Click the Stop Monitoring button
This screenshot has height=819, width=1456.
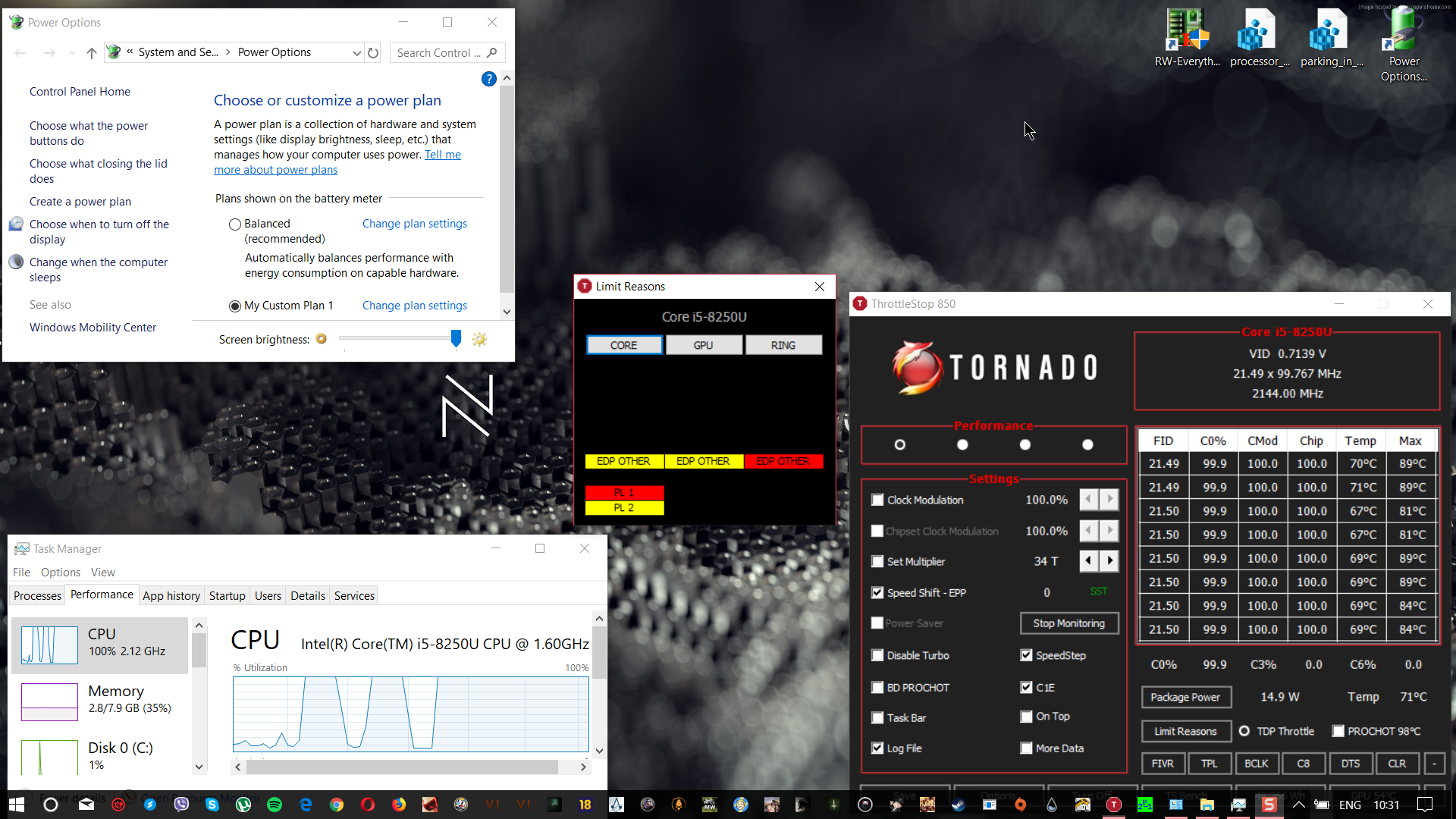pos(1068,623)
